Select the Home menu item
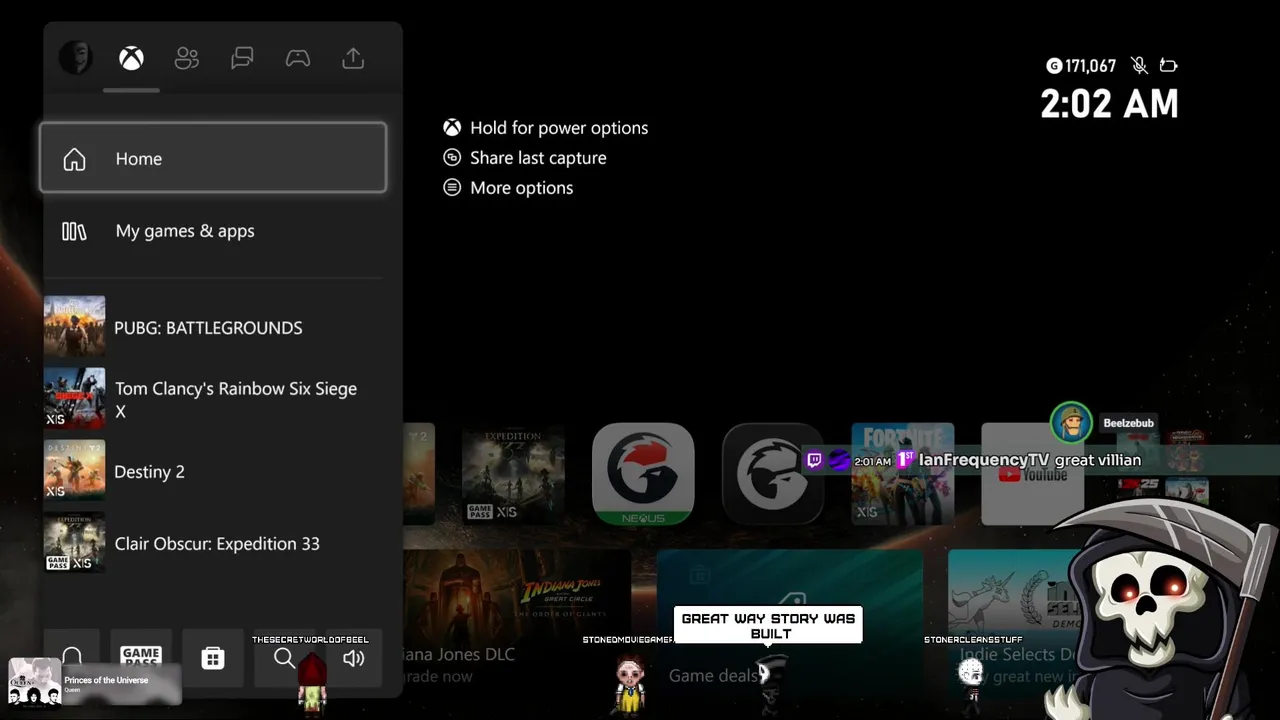The height and width of the screenshot is (720, 1280). click(x=213, y=158)
